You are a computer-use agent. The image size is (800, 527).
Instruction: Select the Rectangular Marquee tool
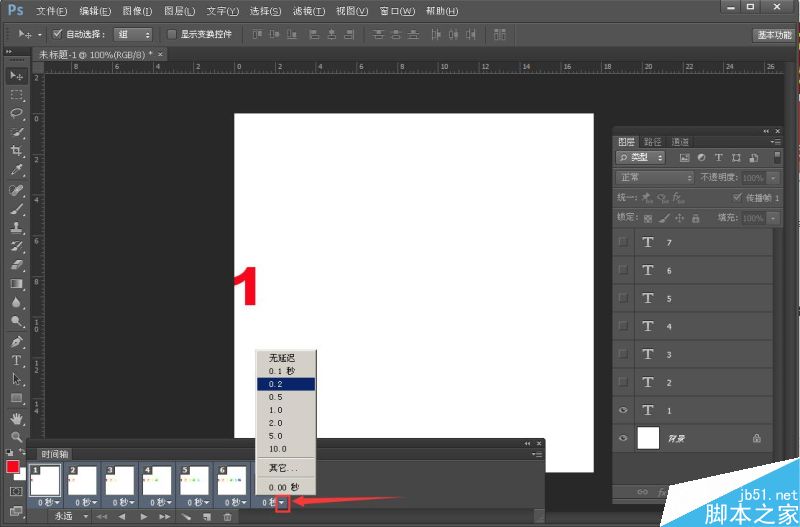pyautogui.click(x=17, y=94)
